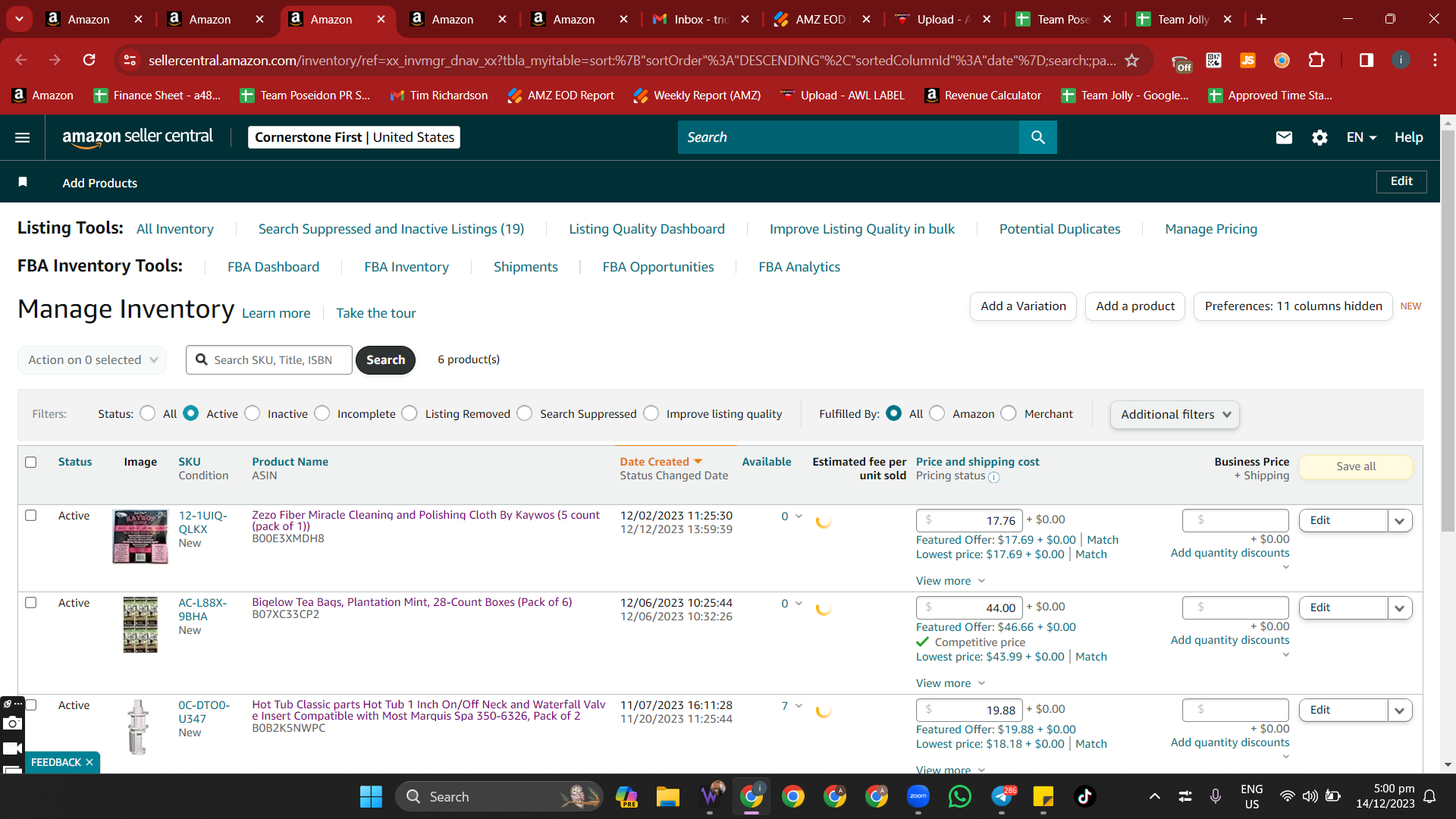The image size is (1456, 819).
Task: Open the Chrome three-dot menu
Action: click(1435, 60)
